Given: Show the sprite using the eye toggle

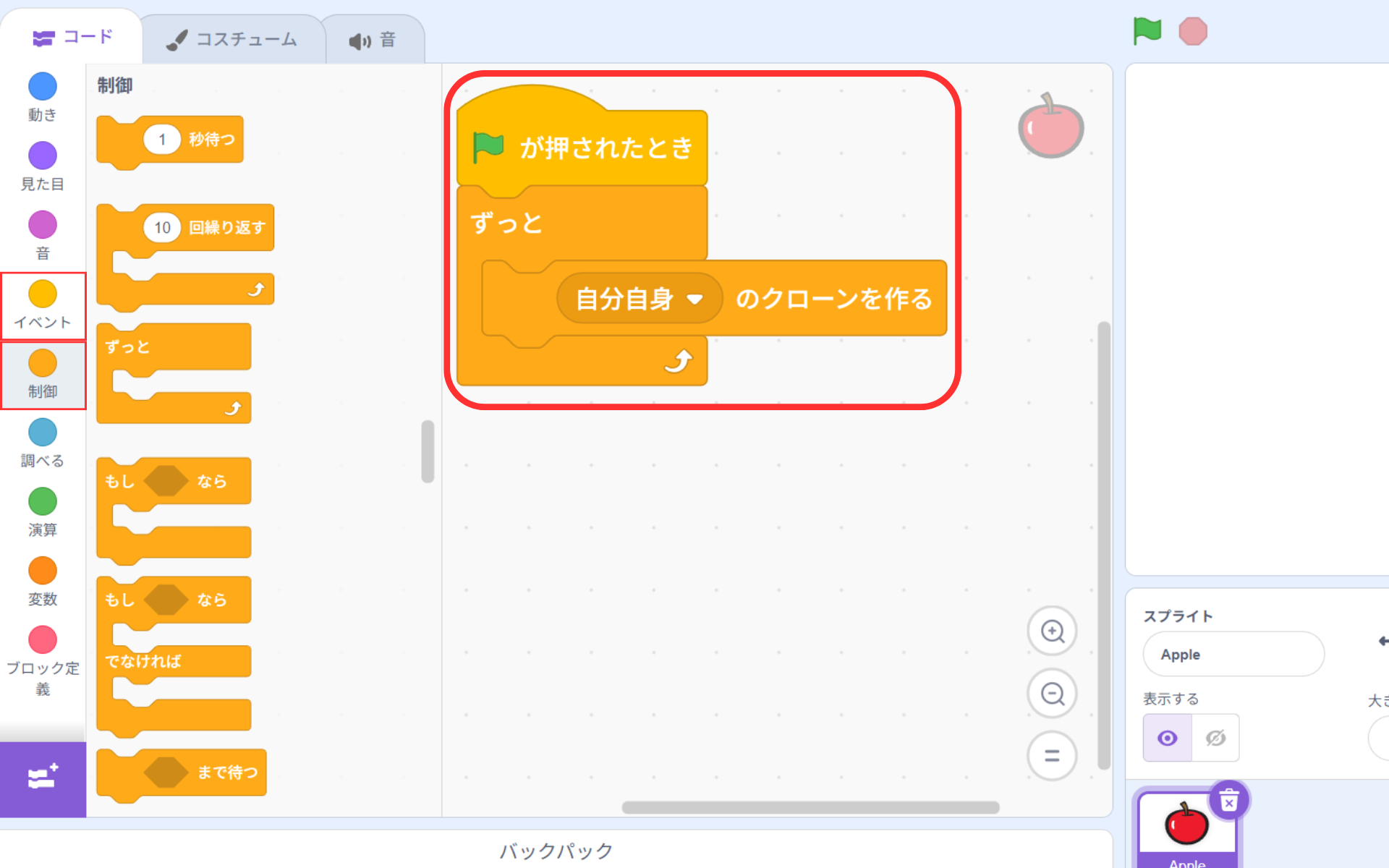Looking at the screenshot, I should click(x=1167, y=738).
